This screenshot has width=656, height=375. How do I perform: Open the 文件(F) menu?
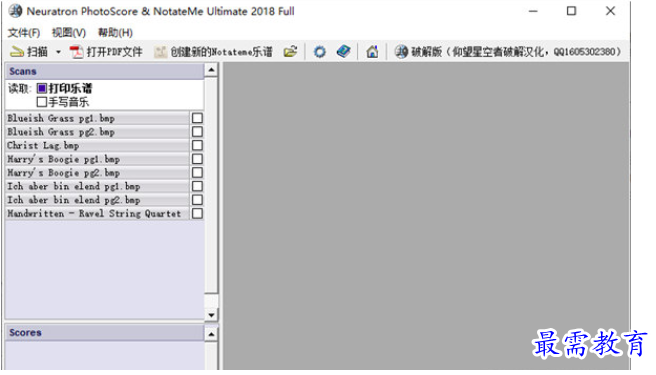(23, 33)
